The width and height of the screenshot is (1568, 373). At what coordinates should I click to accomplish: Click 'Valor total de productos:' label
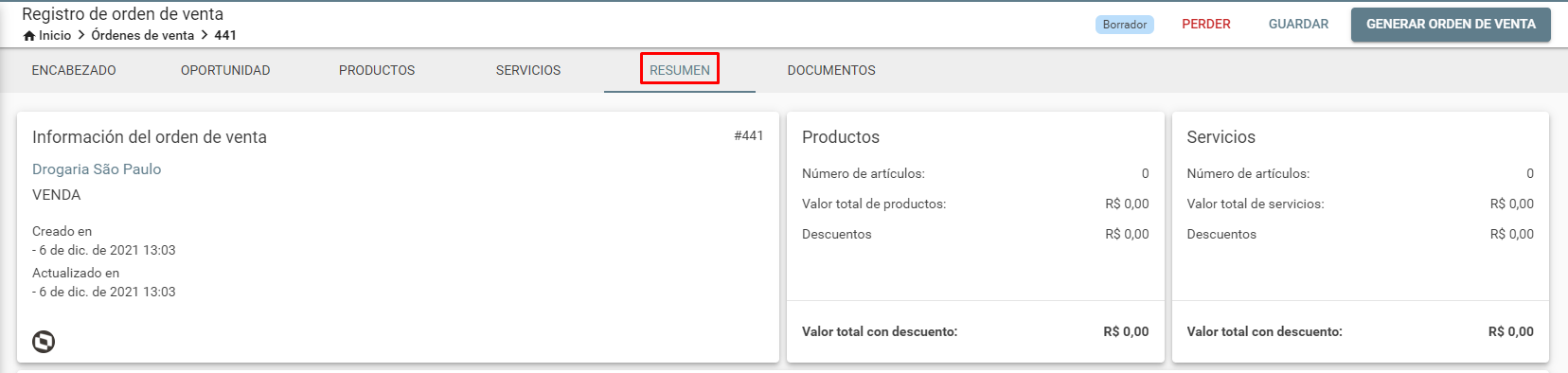(x=874, y=204)
